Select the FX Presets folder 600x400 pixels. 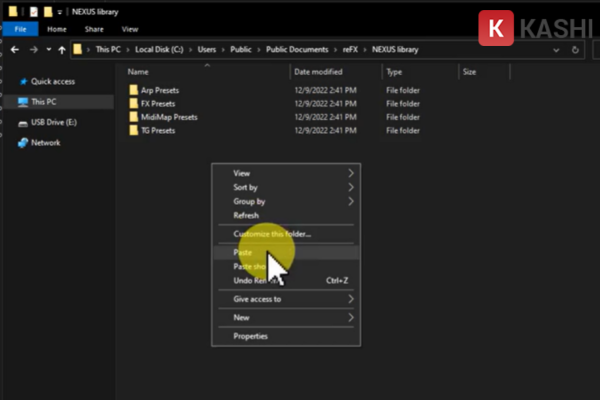160,104
